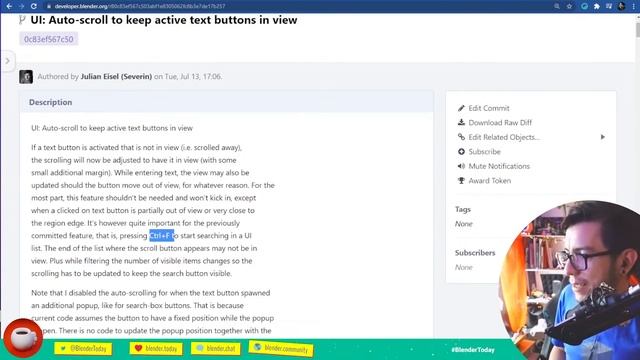
Task: Click Award Token trophy icon
Action: [461, 180]
